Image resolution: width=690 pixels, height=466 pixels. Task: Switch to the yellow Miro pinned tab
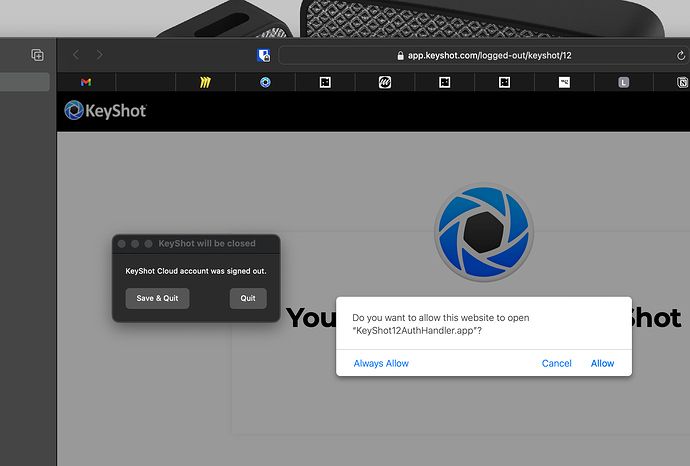pos(206,82)
